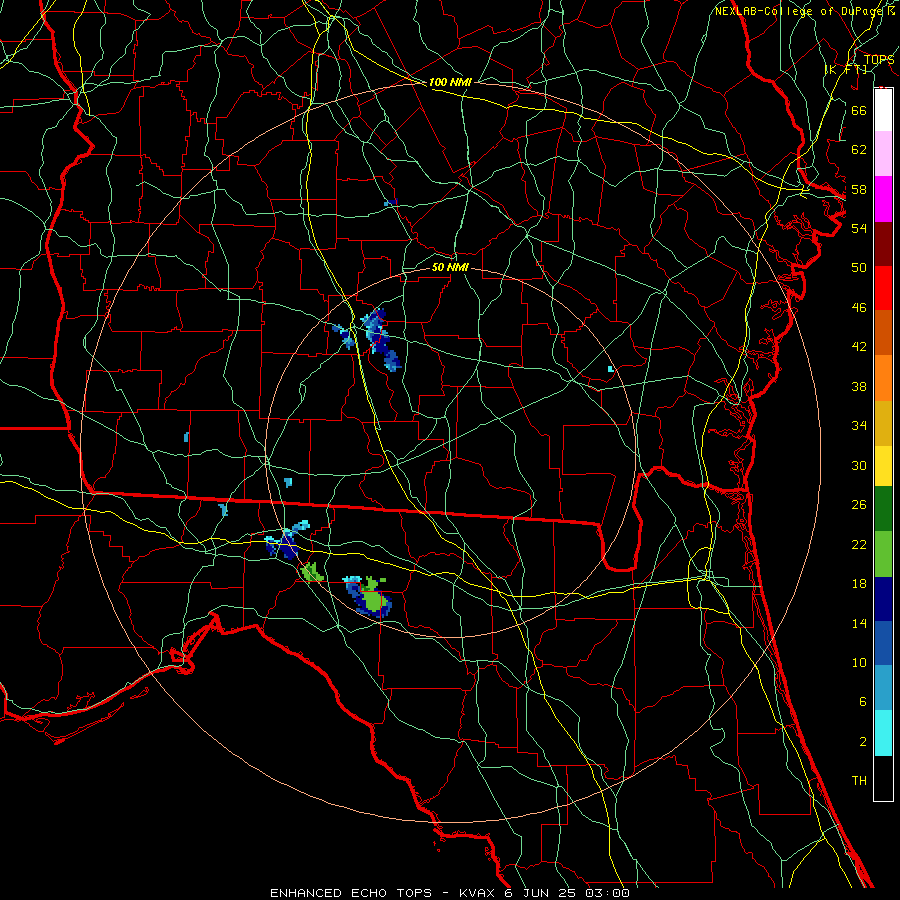
Task: Click the cyan legend swatch
Action: (883, 733)
